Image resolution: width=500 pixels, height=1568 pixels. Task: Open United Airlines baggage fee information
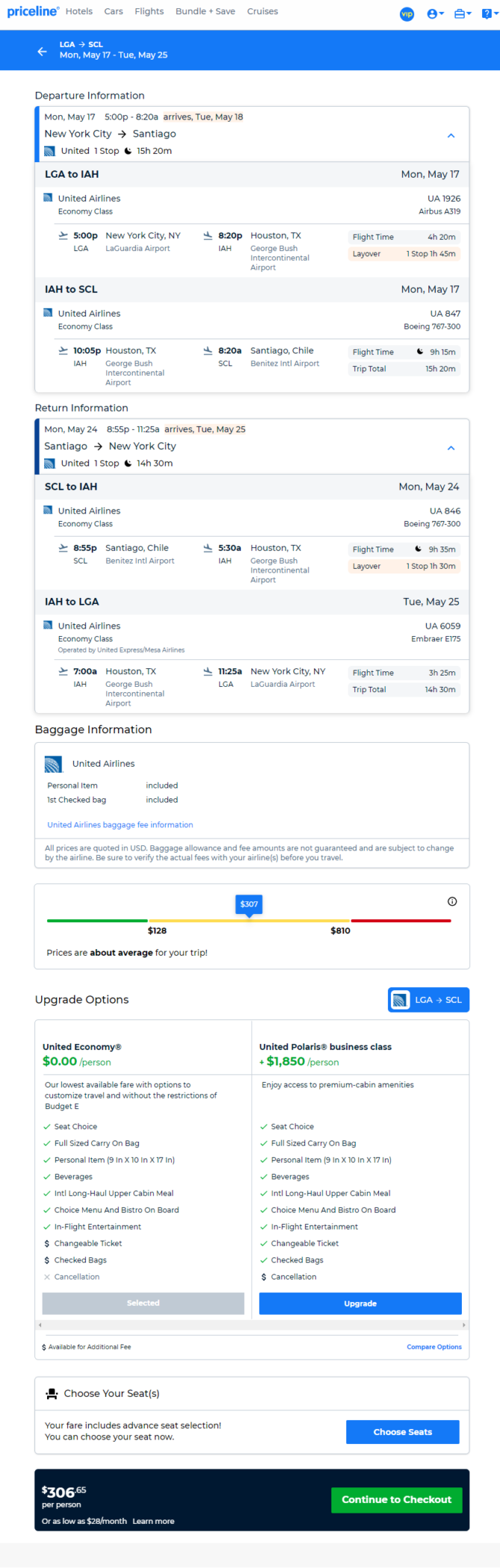120,825
